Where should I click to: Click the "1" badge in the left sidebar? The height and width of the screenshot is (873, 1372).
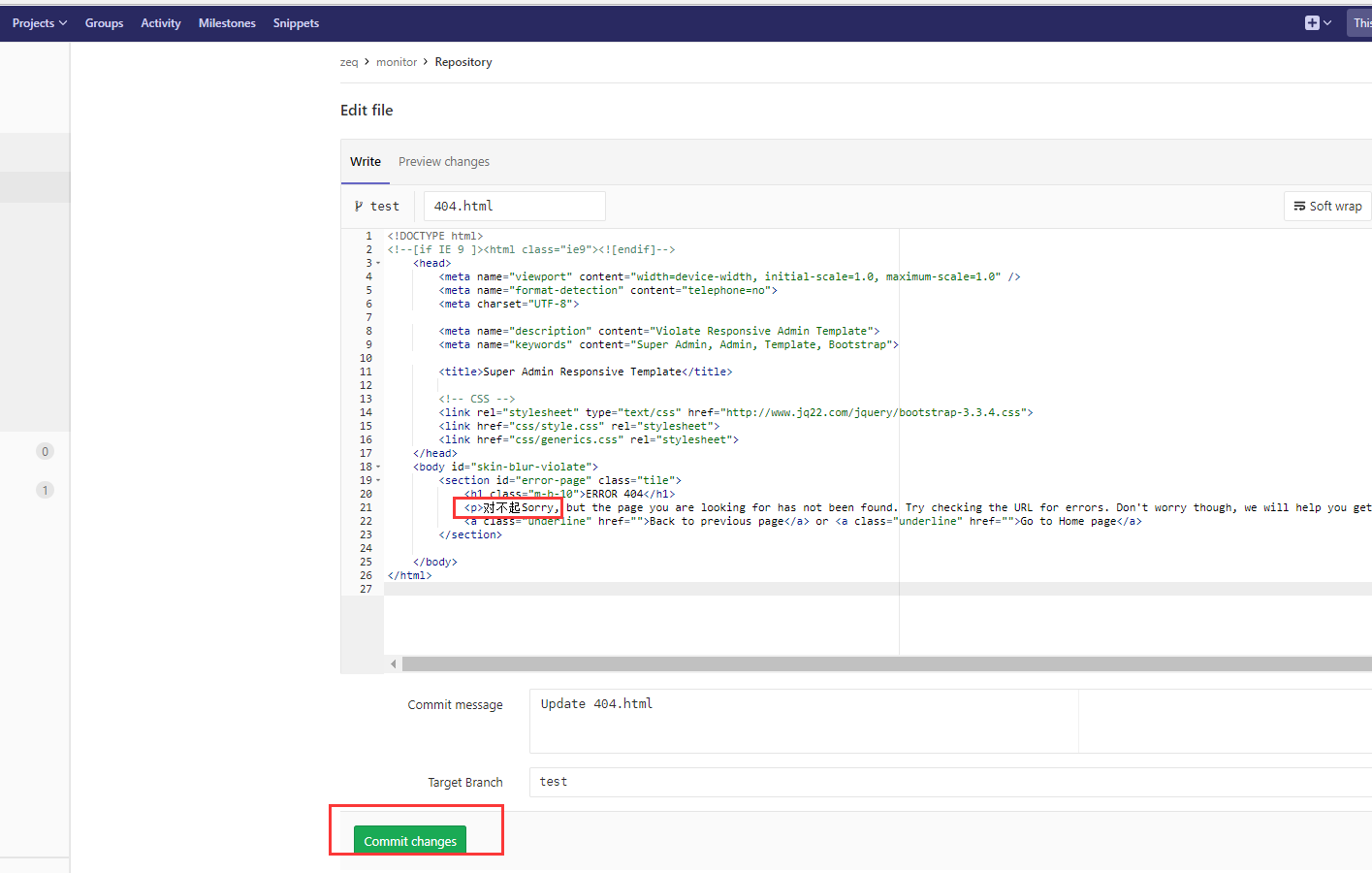[x=45, y=490]
